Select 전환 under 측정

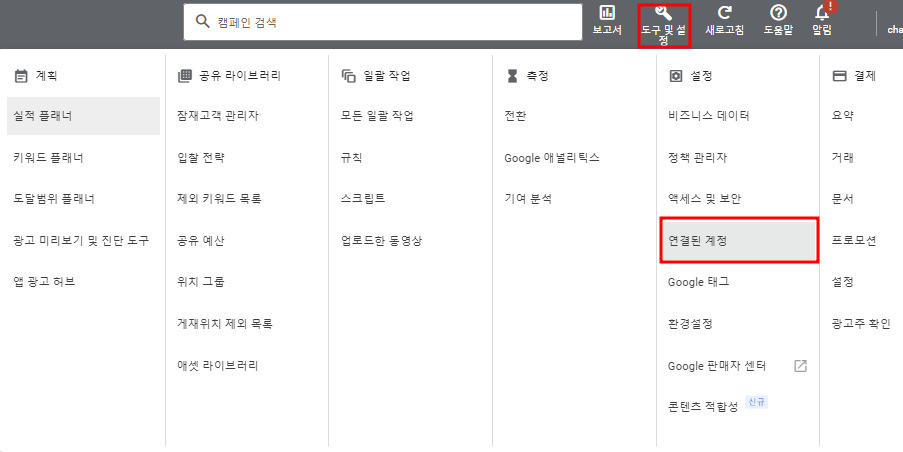(x=515, y=116)
